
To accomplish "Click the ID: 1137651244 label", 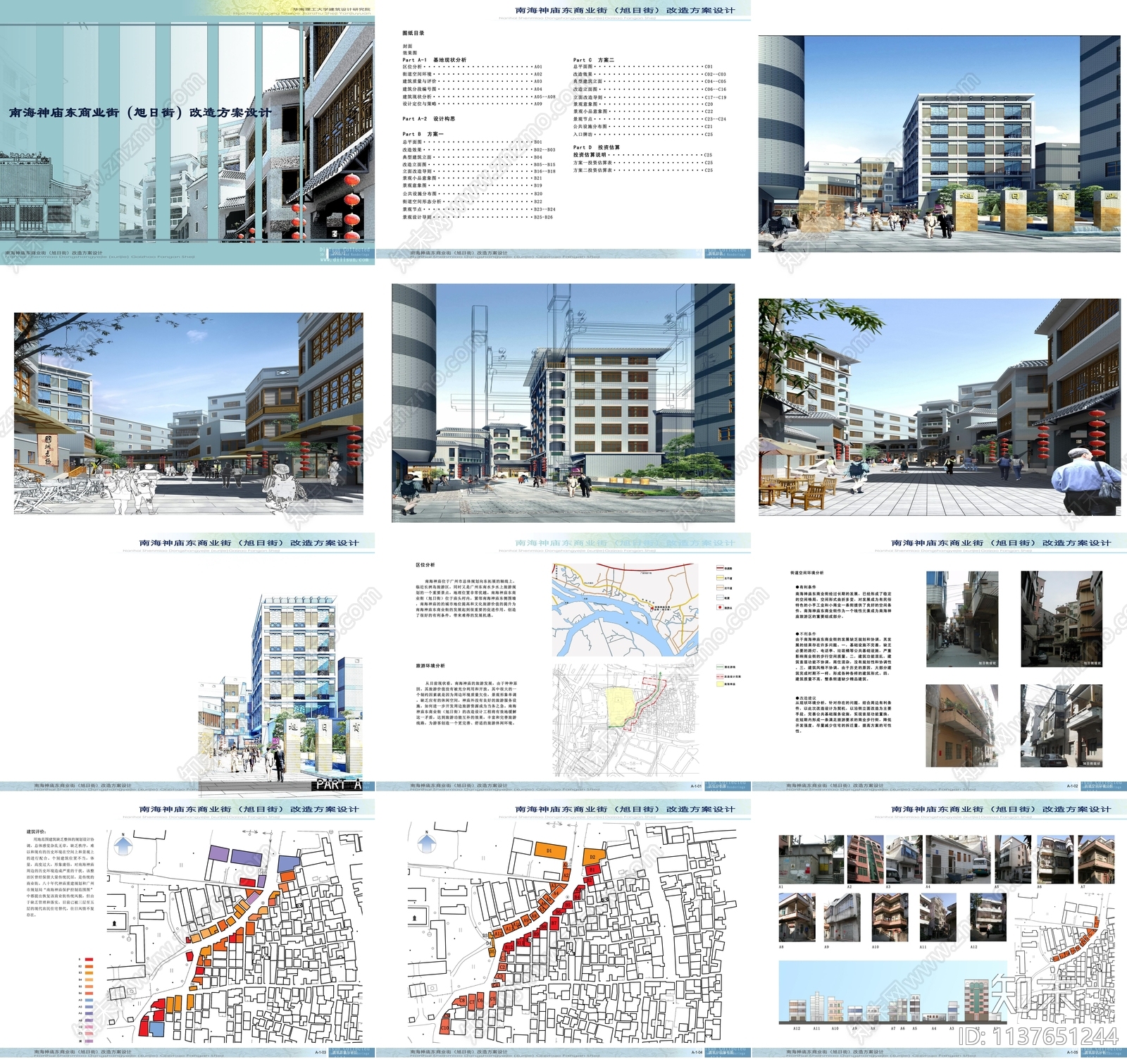I will (1039, 1036).
